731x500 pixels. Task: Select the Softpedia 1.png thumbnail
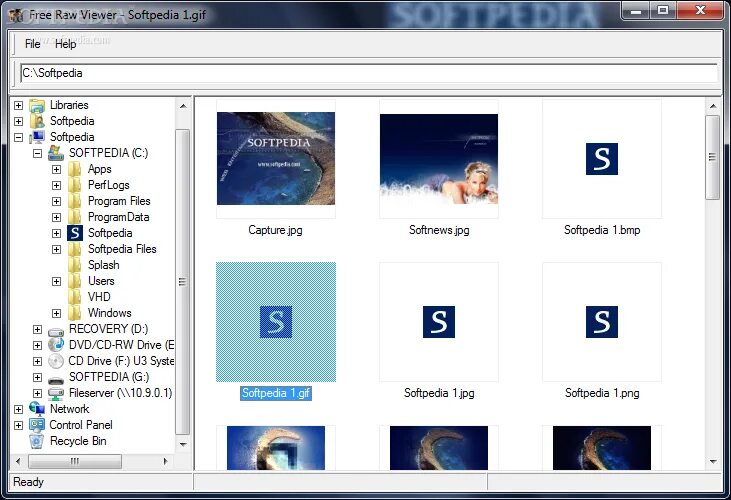(602, 322)
